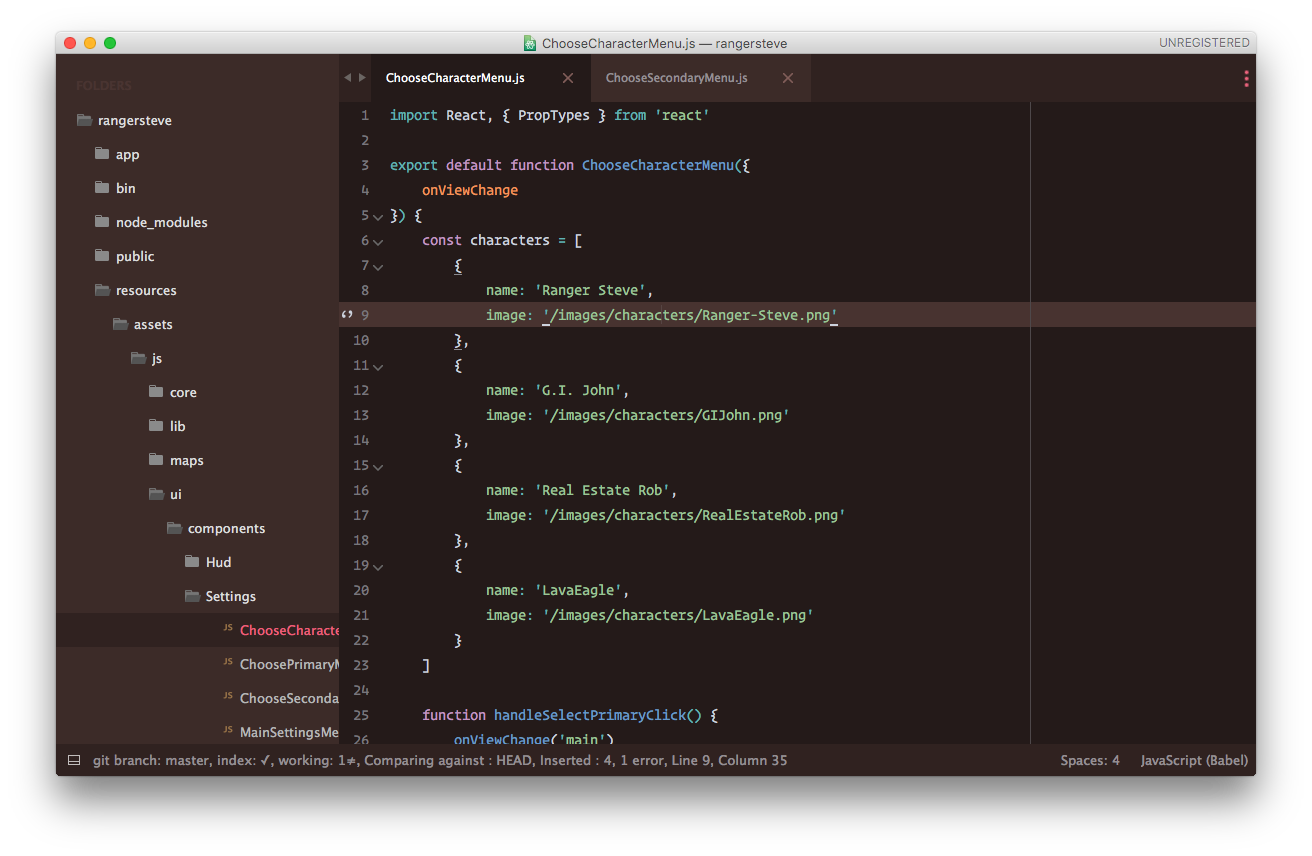1312x856 pixels.
Task: Open ChoosePrimaryMenu file in sidebar
Action: [x=289, y=664]
